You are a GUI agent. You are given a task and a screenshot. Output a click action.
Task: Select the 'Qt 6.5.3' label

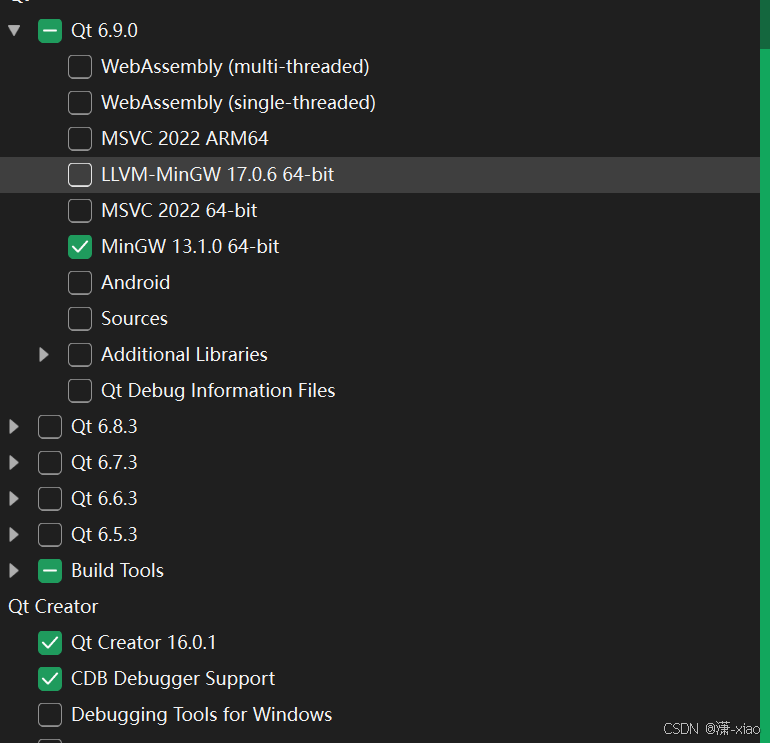point(104,535)
